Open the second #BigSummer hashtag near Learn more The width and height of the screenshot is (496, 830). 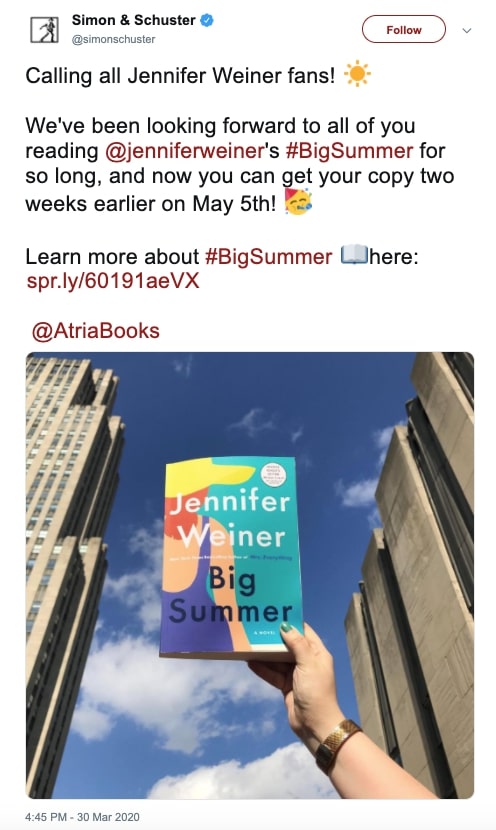(x=268, y=257)
